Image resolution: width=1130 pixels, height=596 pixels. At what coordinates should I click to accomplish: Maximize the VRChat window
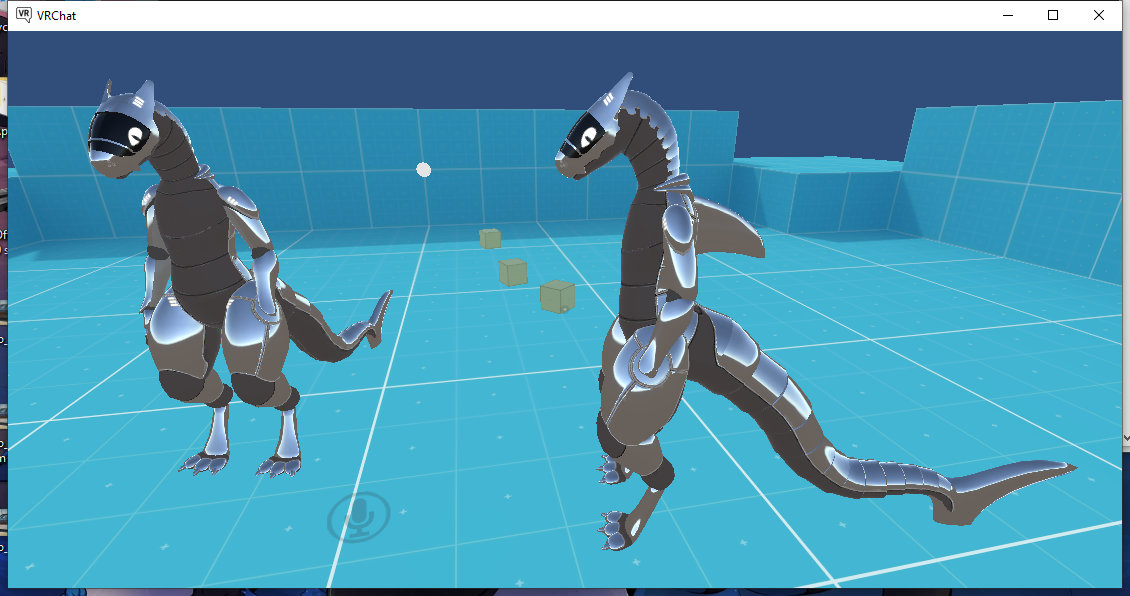point(1053,15)
